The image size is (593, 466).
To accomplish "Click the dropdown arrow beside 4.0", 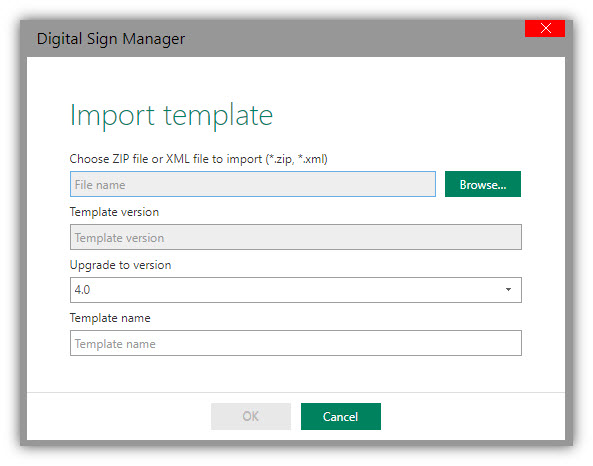I will pos(508,290).
